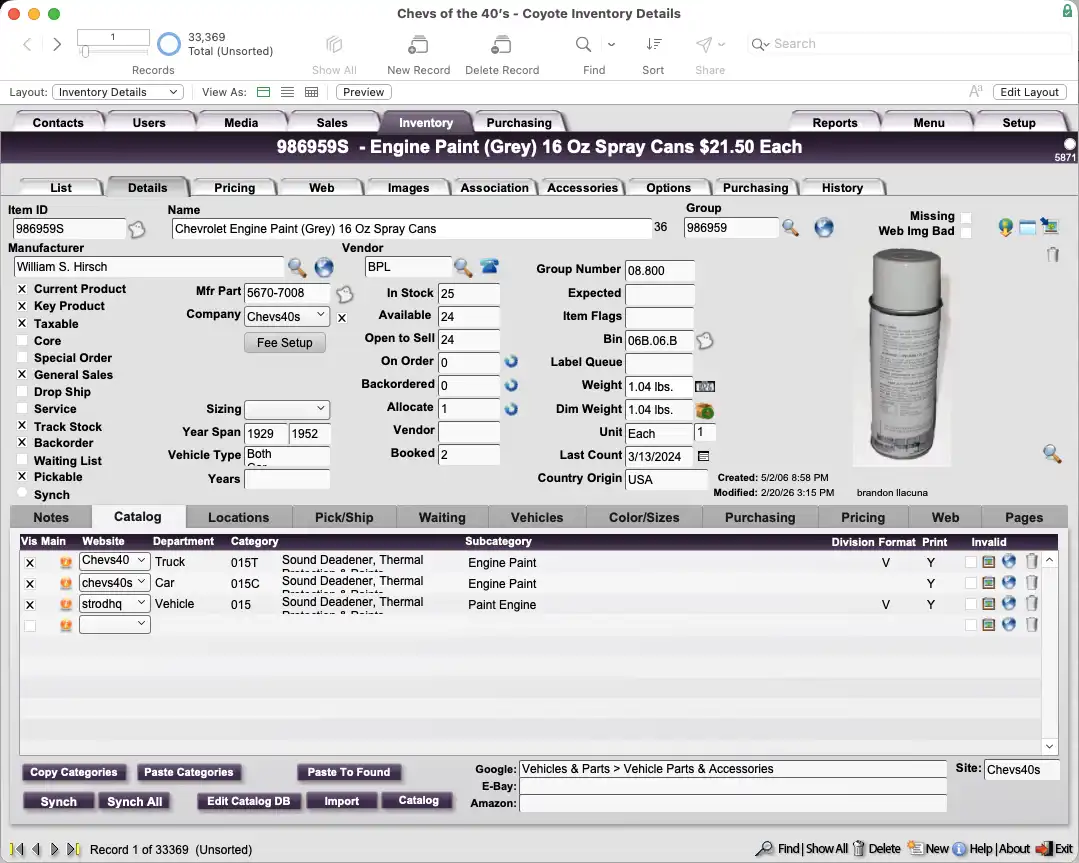Click the Copy Categories button
The image size is (1079, 863).
click(x=74, y=772)
